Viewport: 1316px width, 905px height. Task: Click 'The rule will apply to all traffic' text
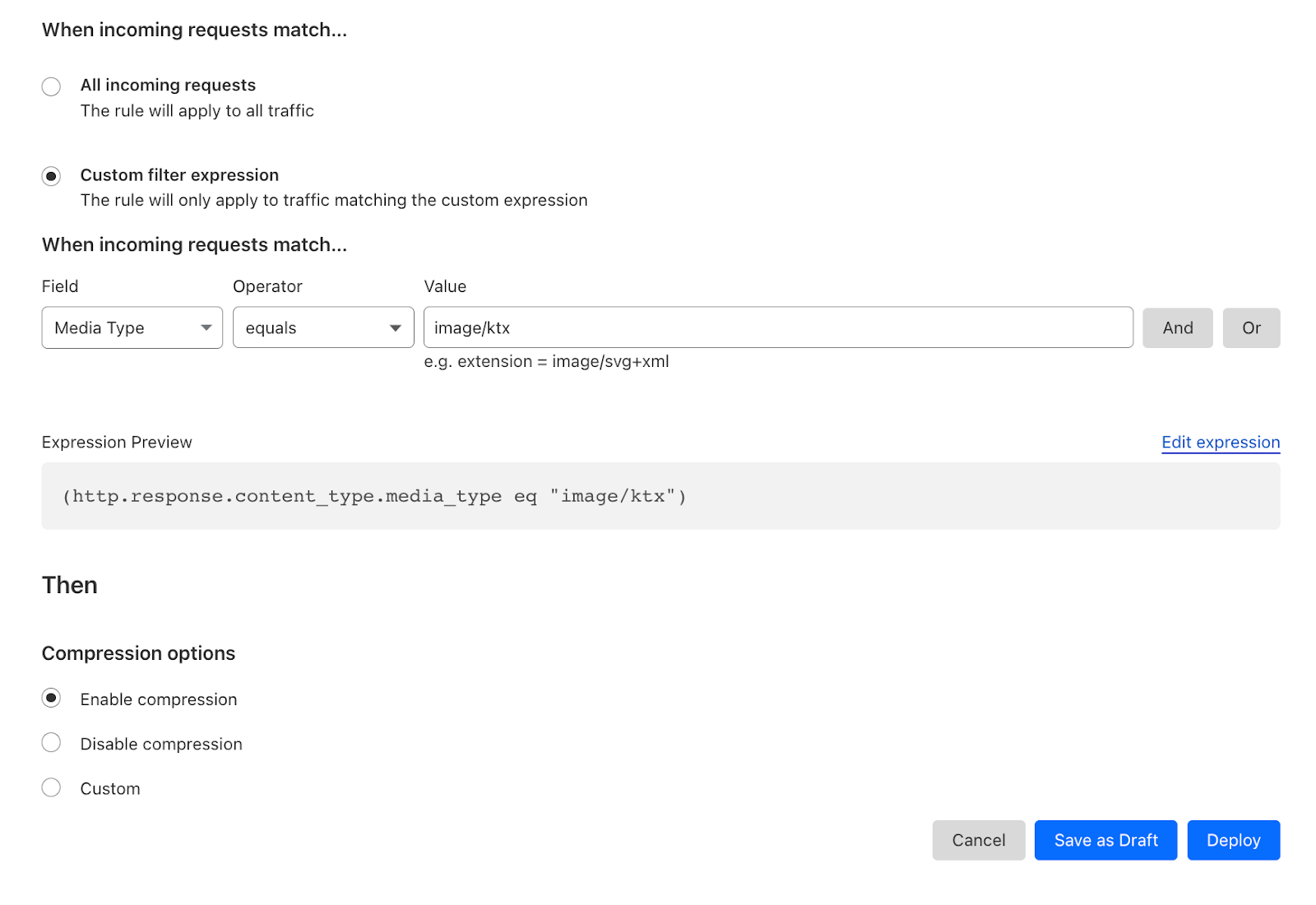pyautogui.click(x=197, y=110)
